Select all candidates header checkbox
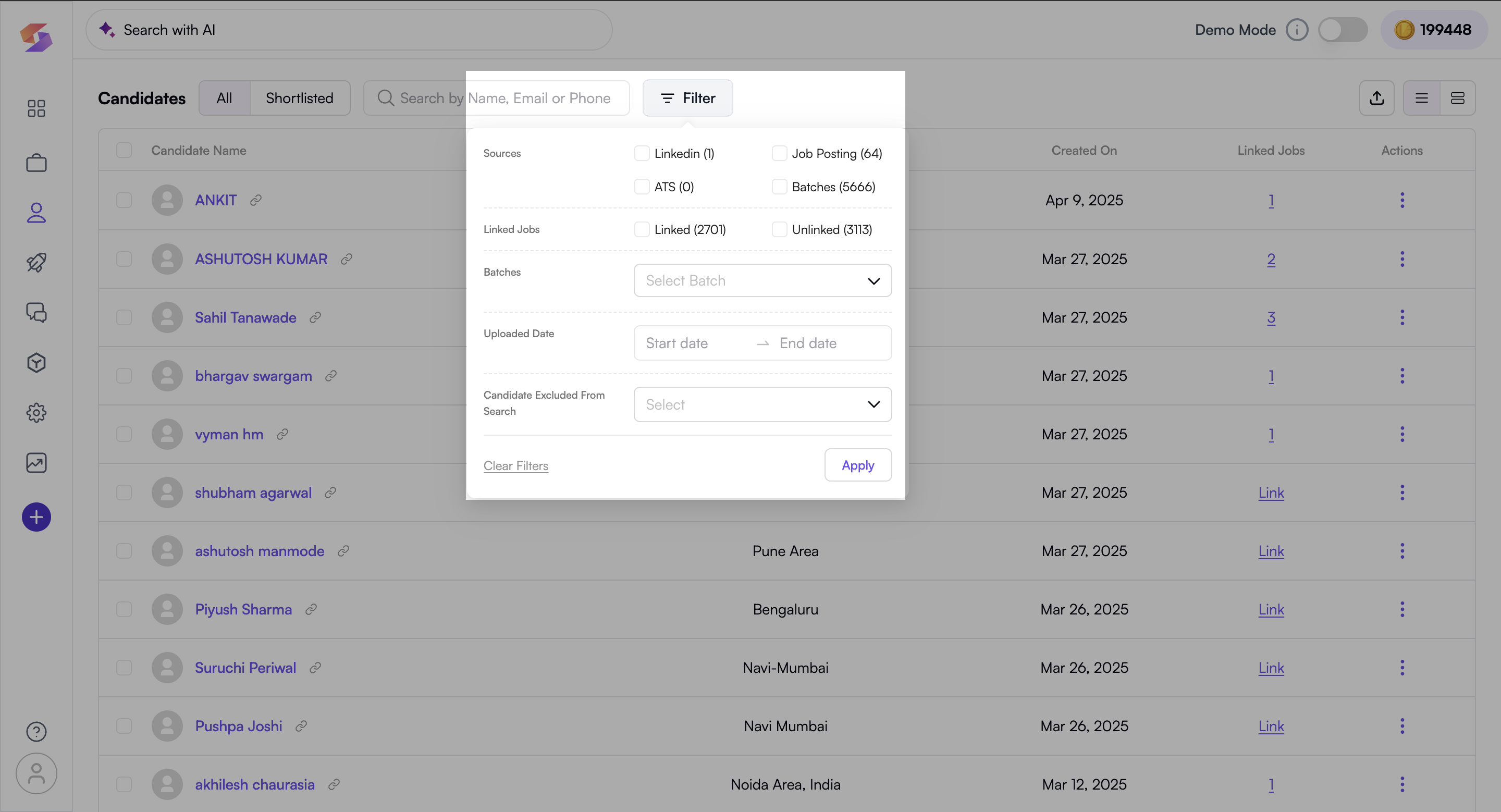This screenshot has width=1501, height=812. pyautogui.click(x=124, y=150)
